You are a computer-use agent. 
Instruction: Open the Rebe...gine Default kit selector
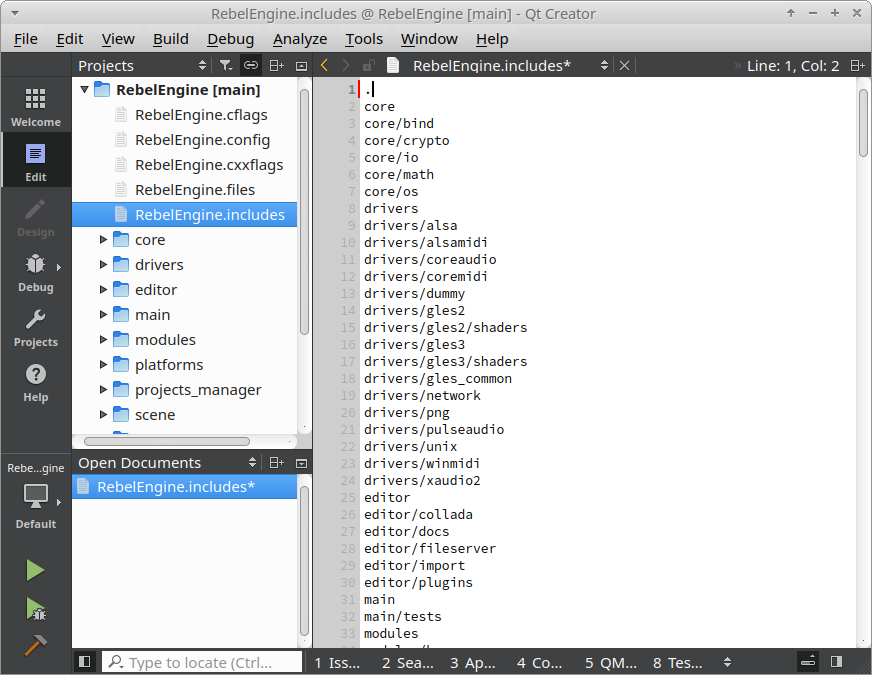pos(36,498)
